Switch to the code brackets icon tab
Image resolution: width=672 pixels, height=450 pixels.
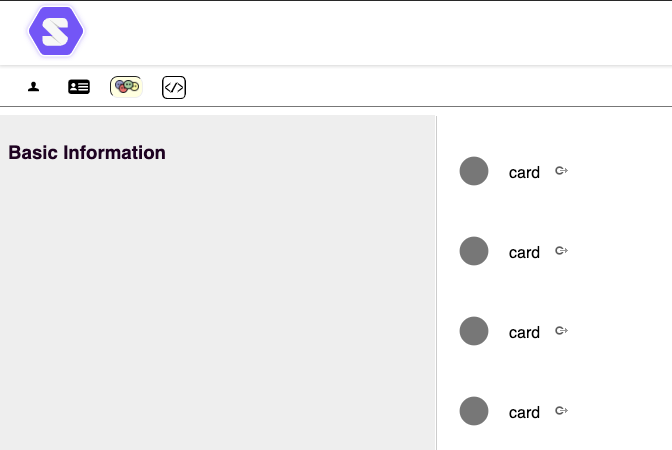pos(174,87)
